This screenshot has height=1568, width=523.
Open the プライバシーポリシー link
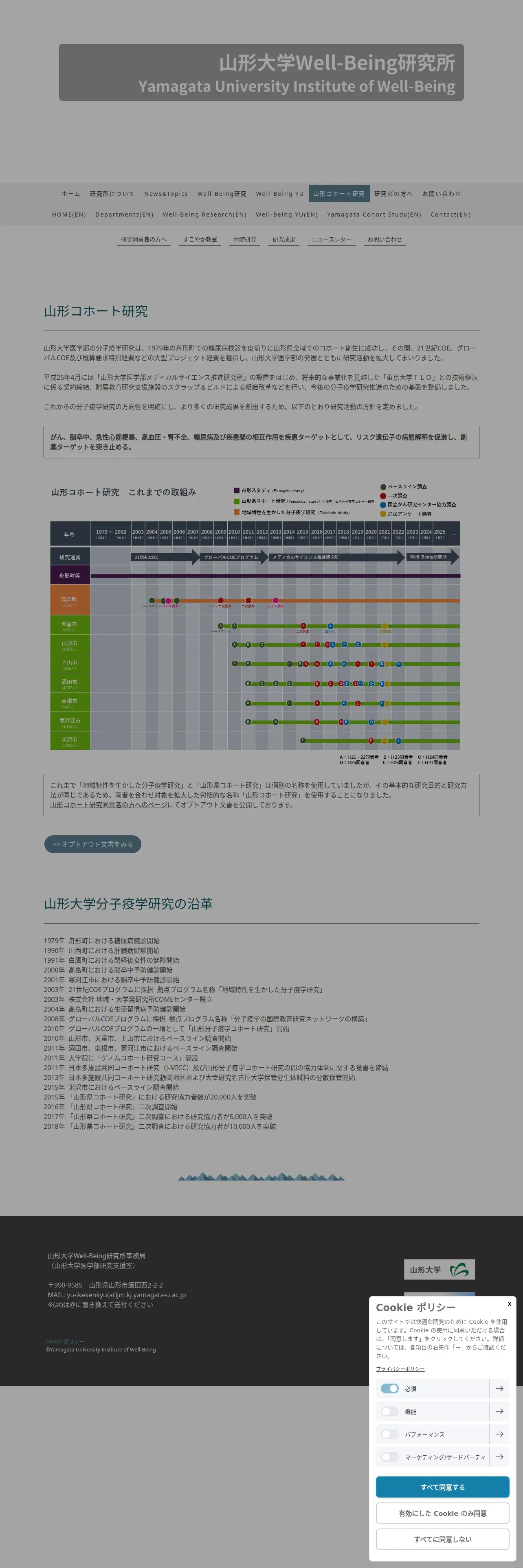click(400, 1369)
